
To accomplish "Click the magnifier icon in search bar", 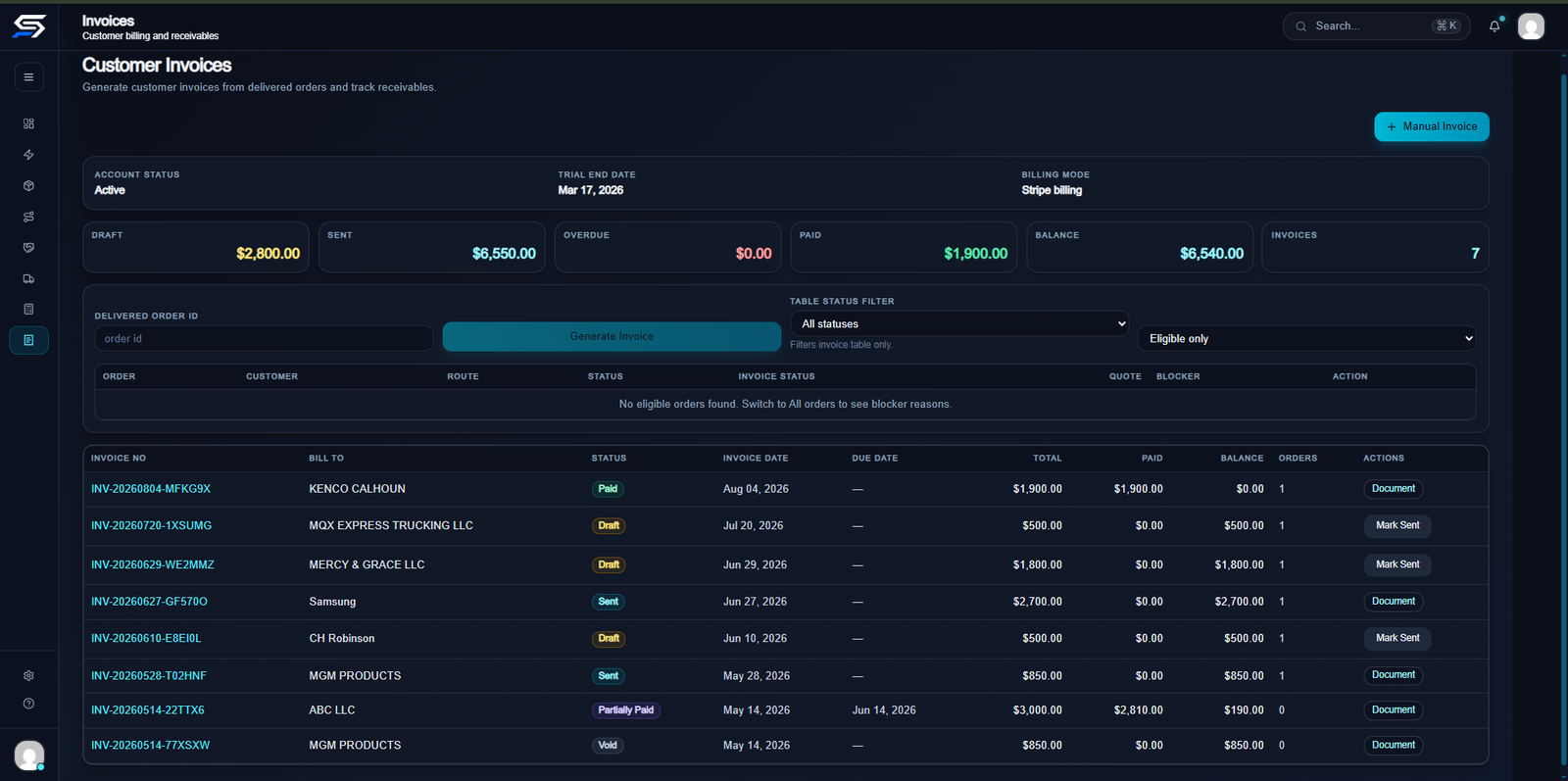I will pos(1300,26).
